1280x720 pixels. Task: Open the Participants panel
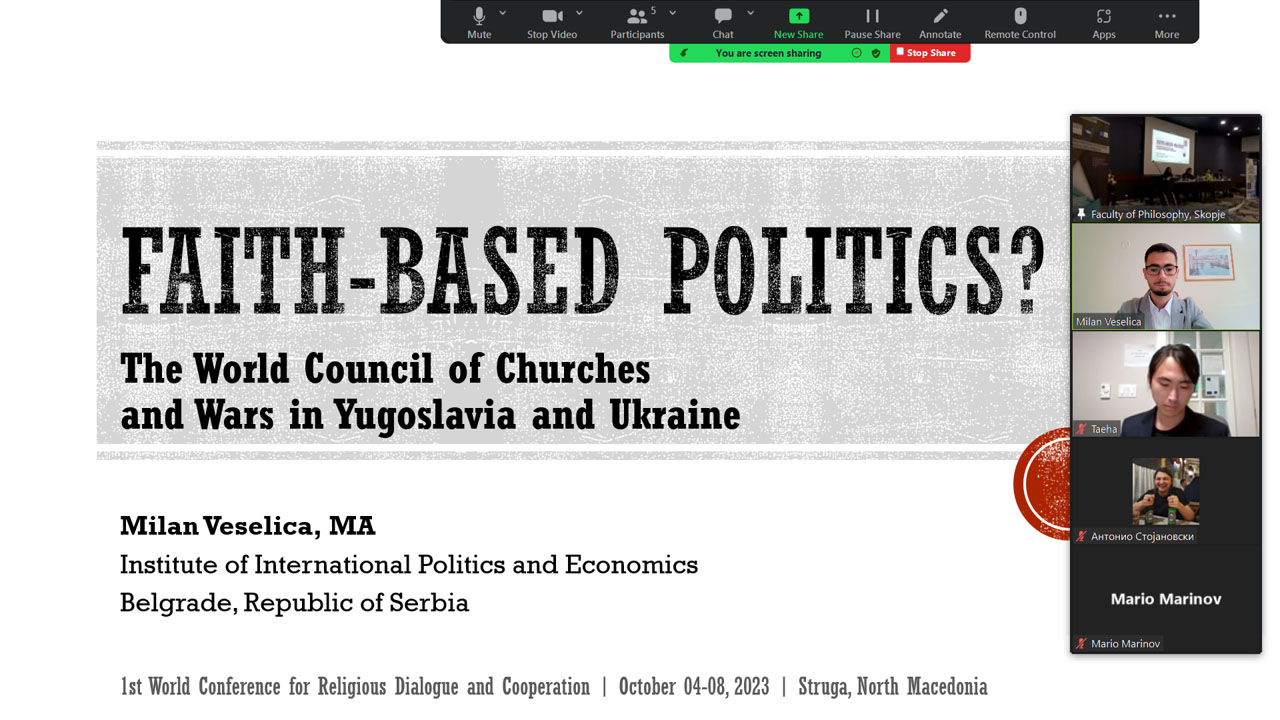[637, 22]
